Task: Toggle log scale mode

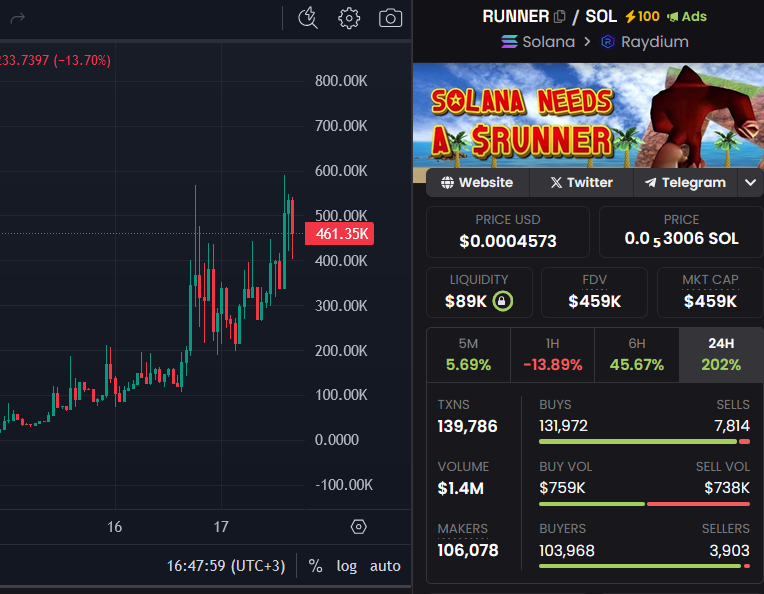Action: tap(346, 566)
